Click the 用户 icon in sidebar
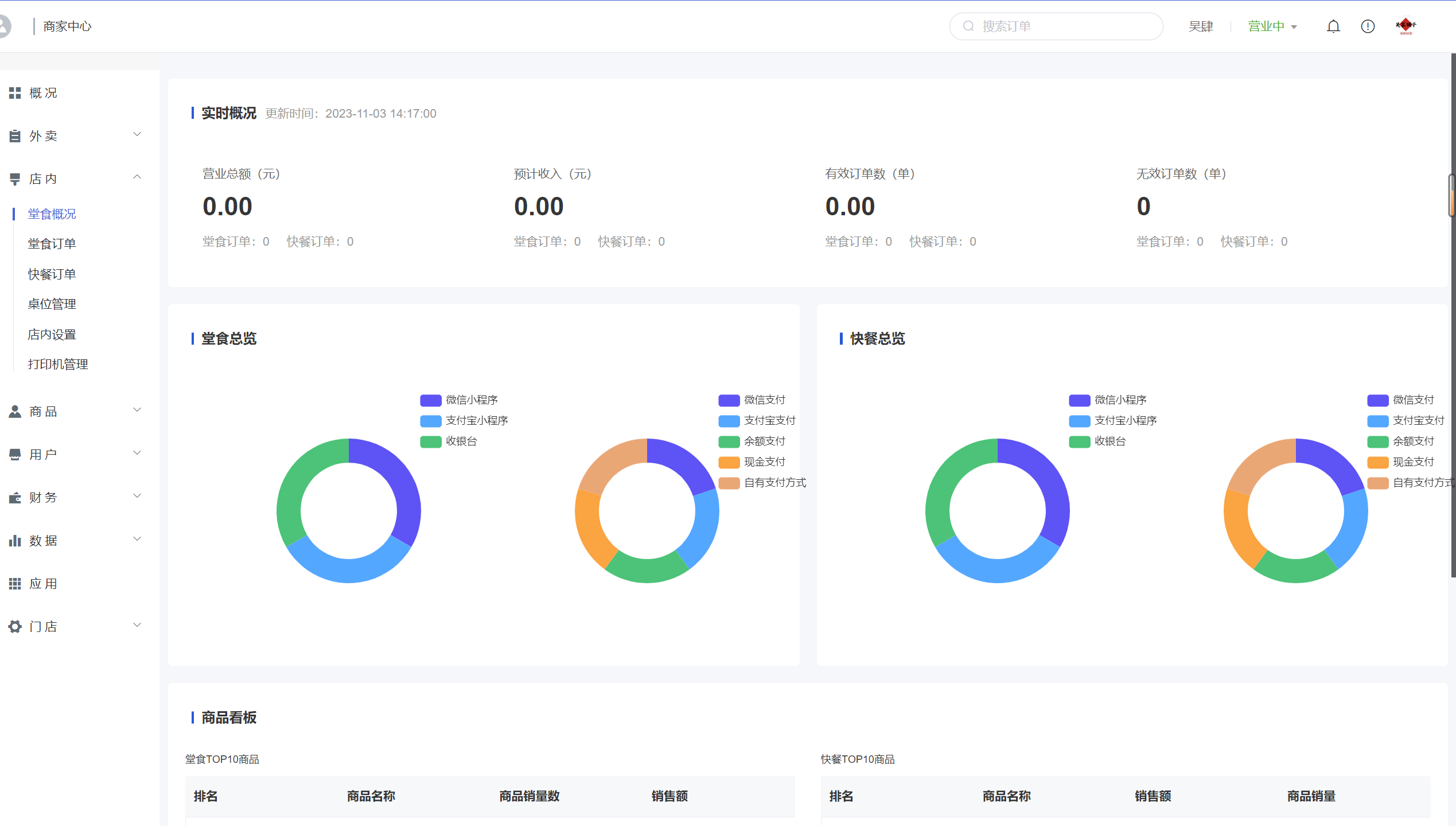Viewport: 1456px width, 826px height. (15, 455)
